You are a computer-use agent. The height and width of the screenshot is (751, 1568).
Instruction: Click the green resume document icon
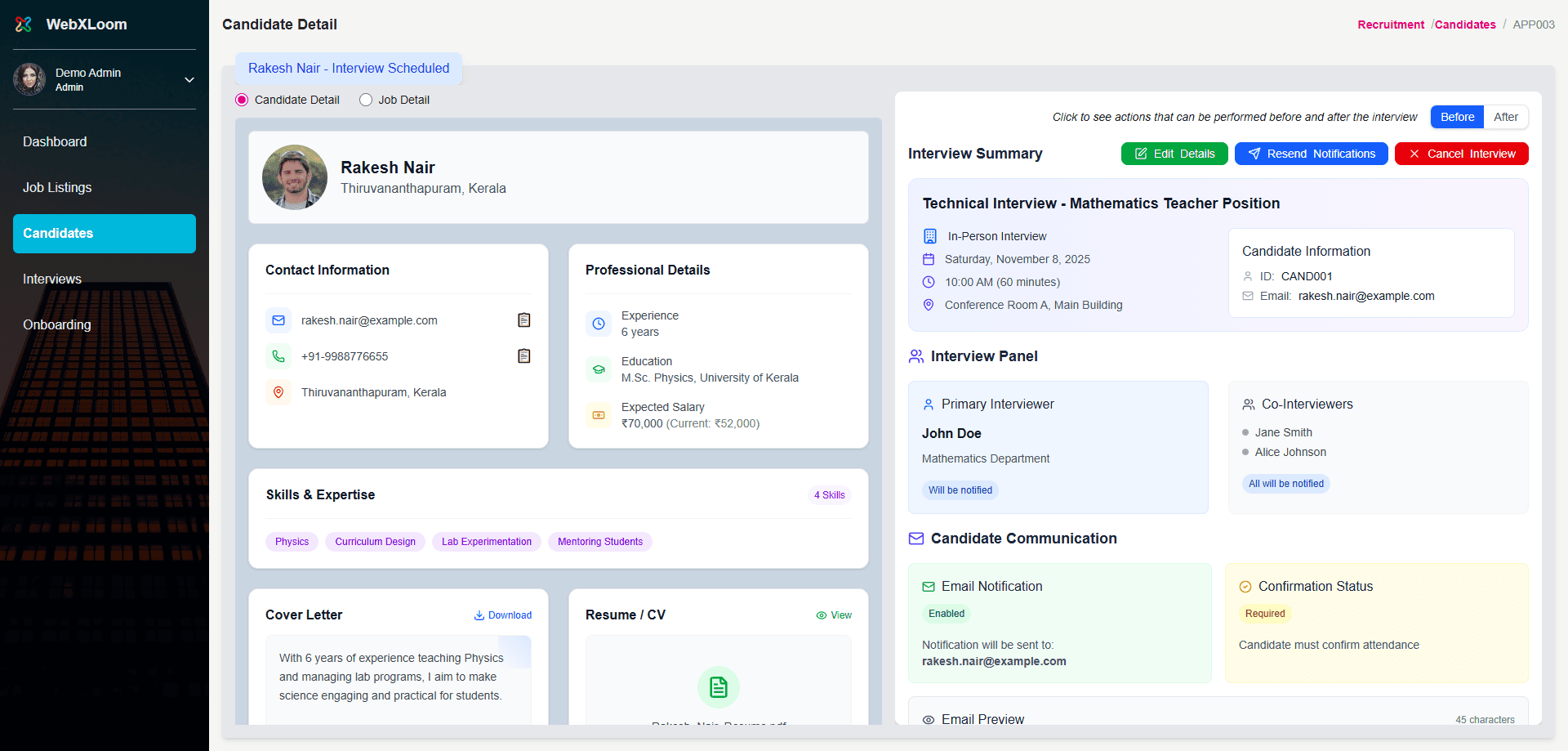[718, 687]
